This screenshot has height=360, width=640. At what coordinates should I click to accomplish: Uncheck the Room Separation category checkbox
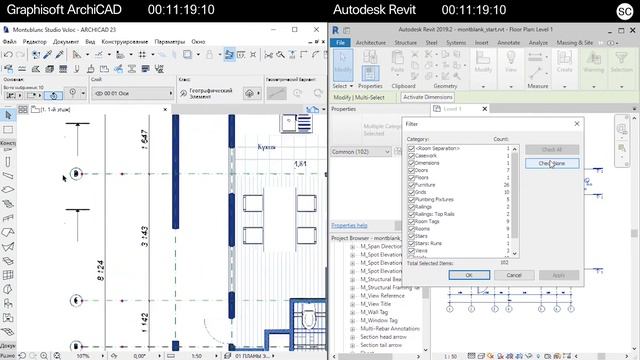[411, 149]
